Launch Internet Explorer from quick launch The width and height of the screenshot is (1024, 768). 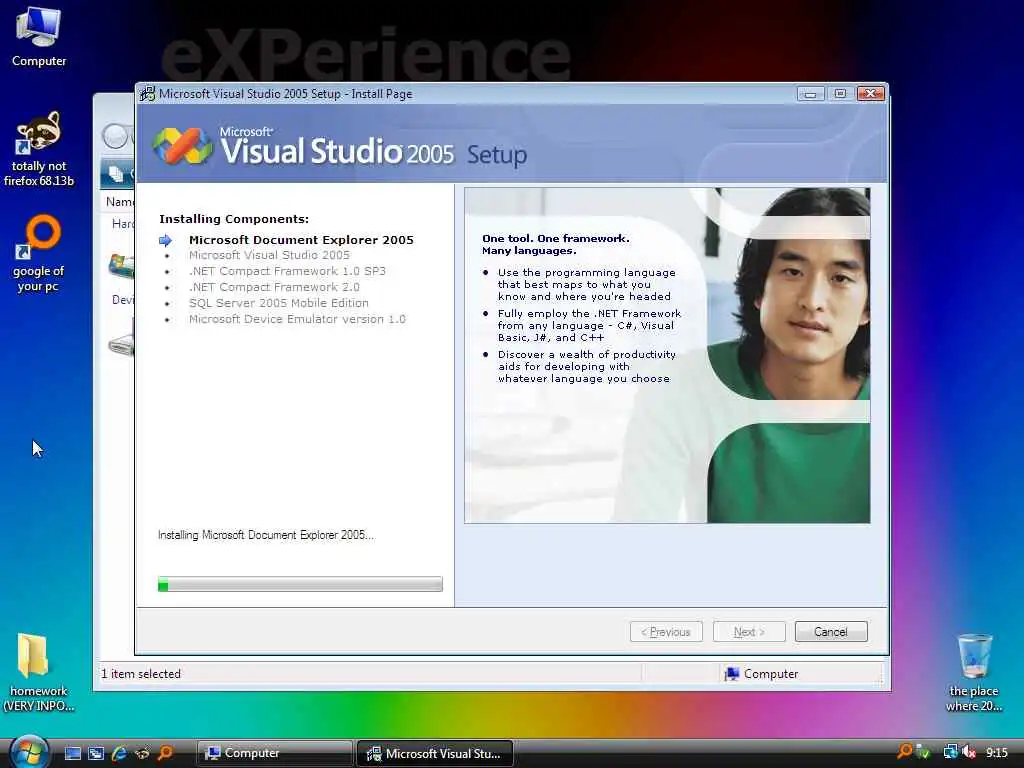click(x=119, y=753)
